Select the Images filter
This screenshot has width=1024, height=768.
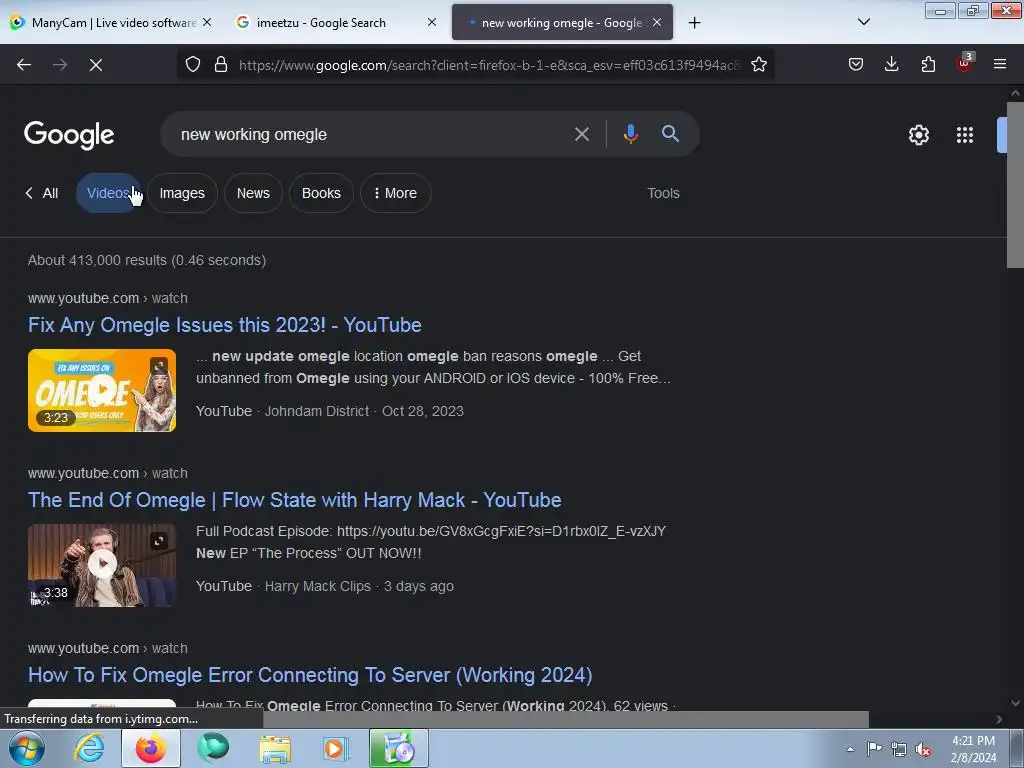[x=182, y=193]
